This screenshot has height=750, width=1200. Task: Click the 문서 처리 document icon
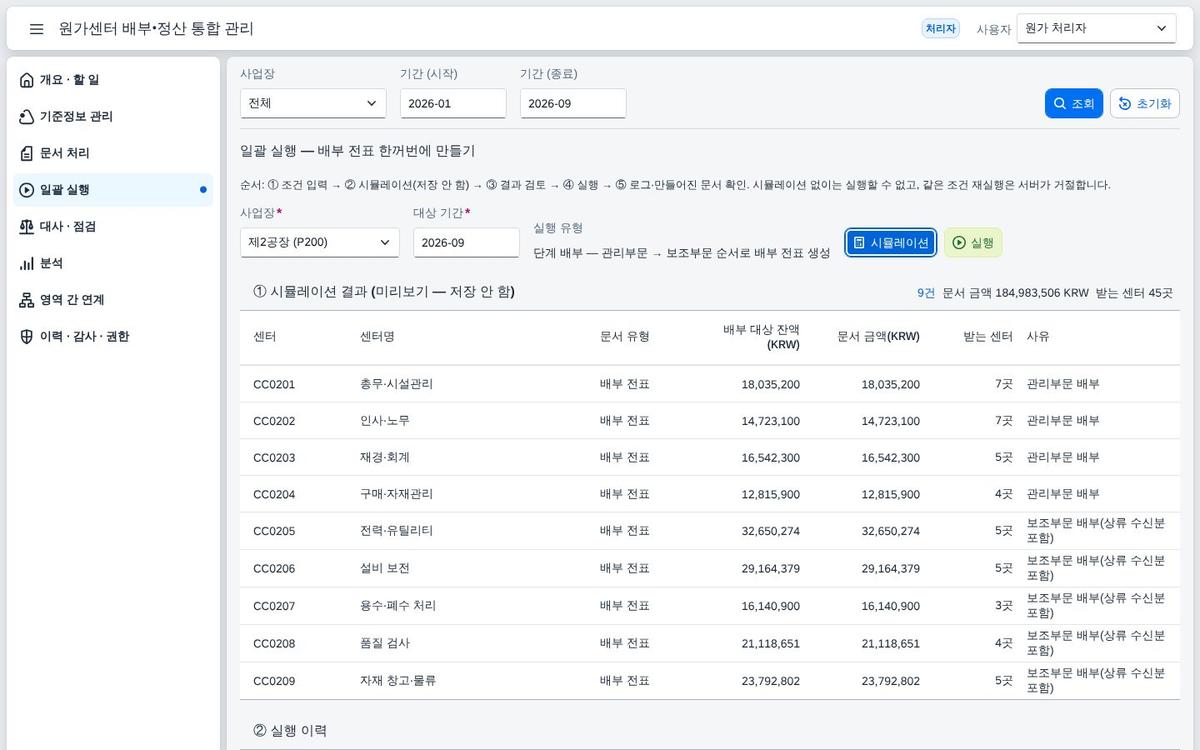27,153
